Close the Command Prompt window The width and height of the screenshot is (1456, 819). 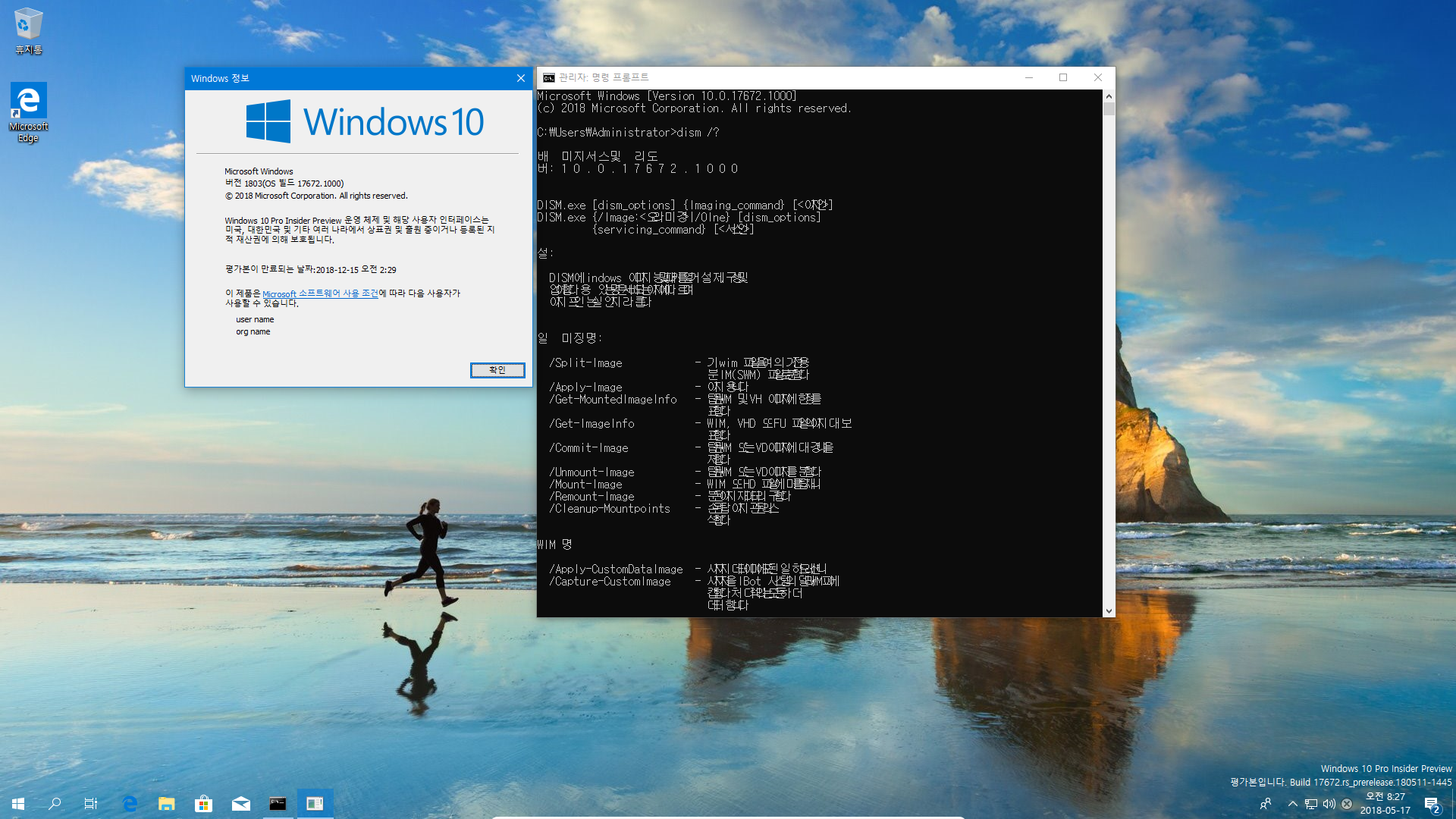(1097, 77)
